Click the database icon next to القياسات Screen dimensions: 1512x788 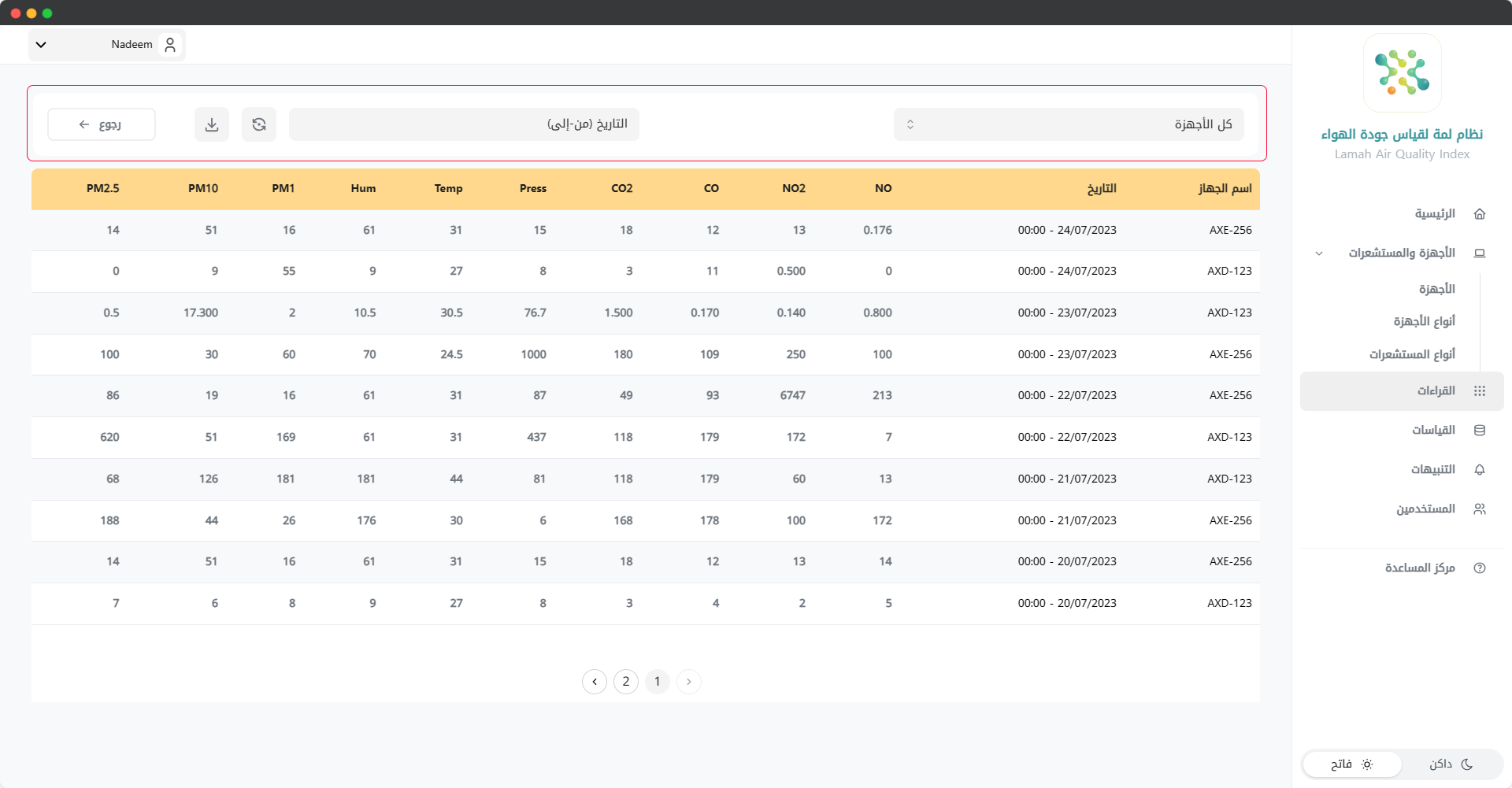pyautogui.click(x=1480, y=431)
